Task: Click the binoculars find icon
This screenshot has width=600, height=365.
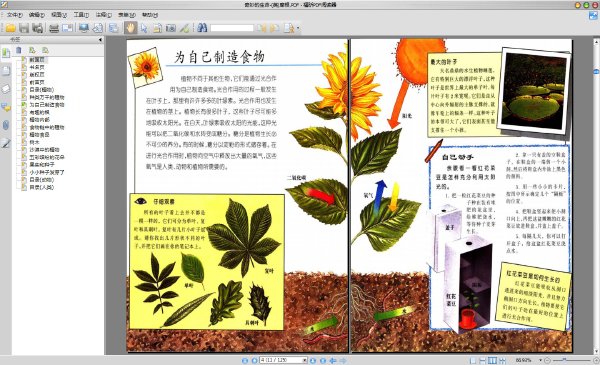Action: click(202, 28)
